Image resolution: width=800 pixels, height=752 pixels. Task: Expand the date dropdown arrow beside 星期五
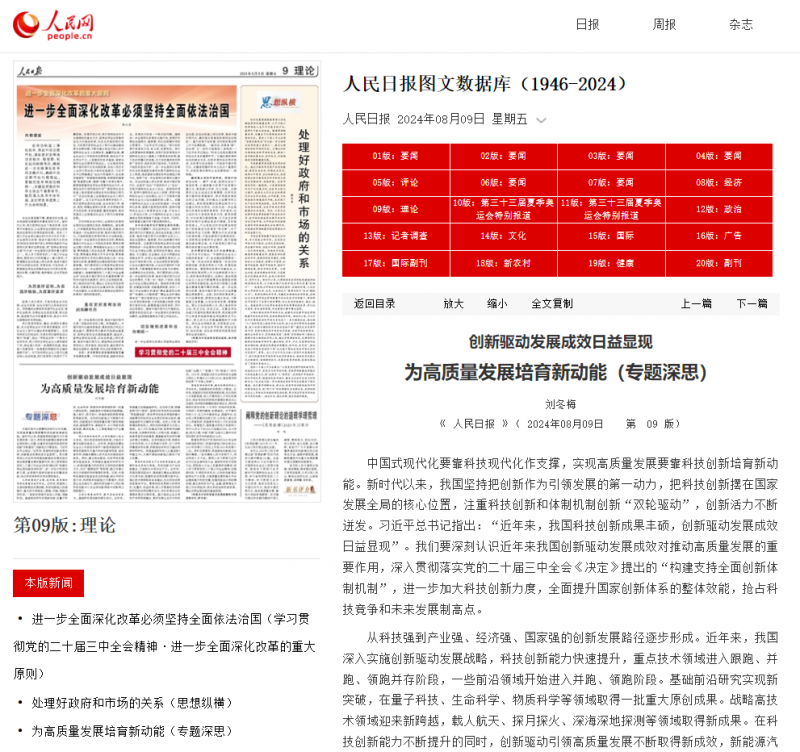541,120
